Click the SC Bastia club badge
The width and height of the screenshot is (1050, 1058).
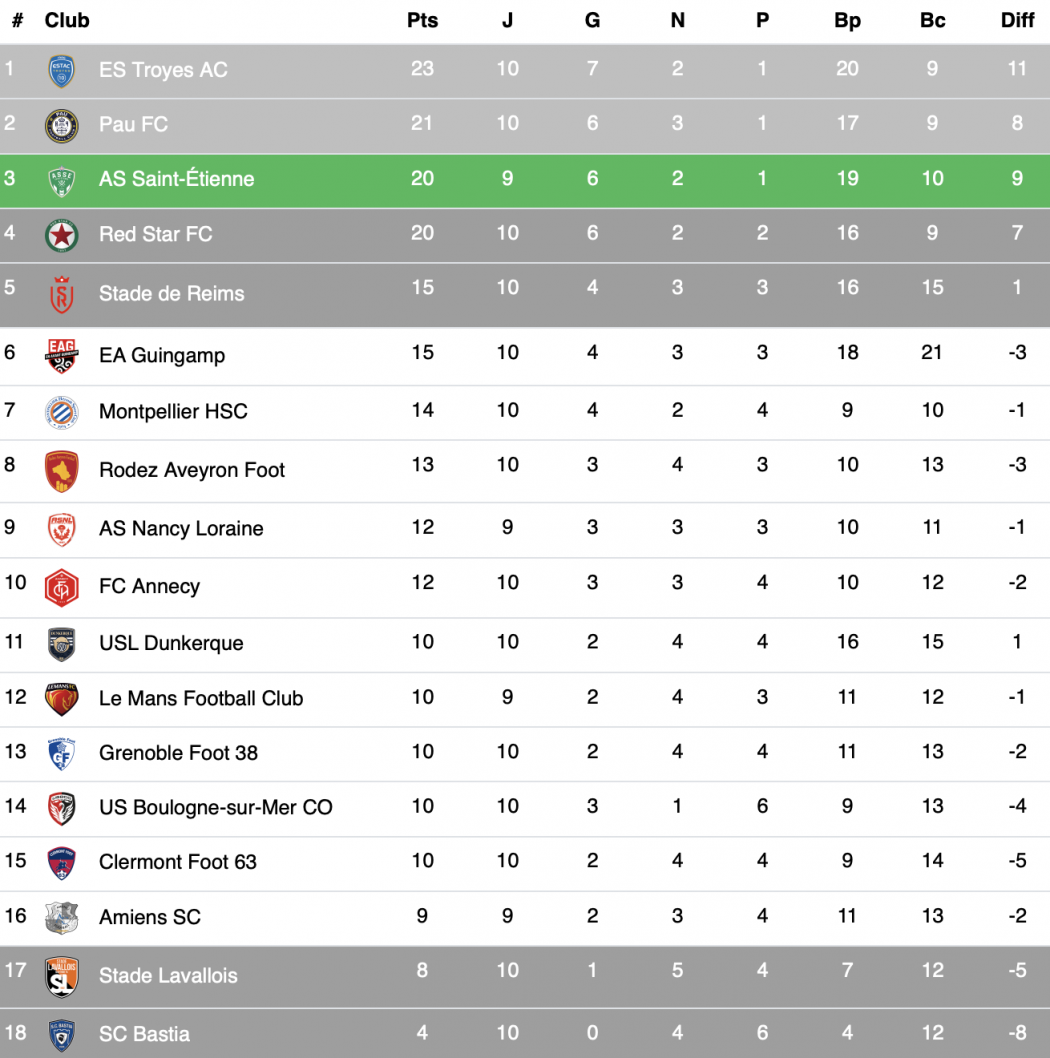pos(62,1034)
